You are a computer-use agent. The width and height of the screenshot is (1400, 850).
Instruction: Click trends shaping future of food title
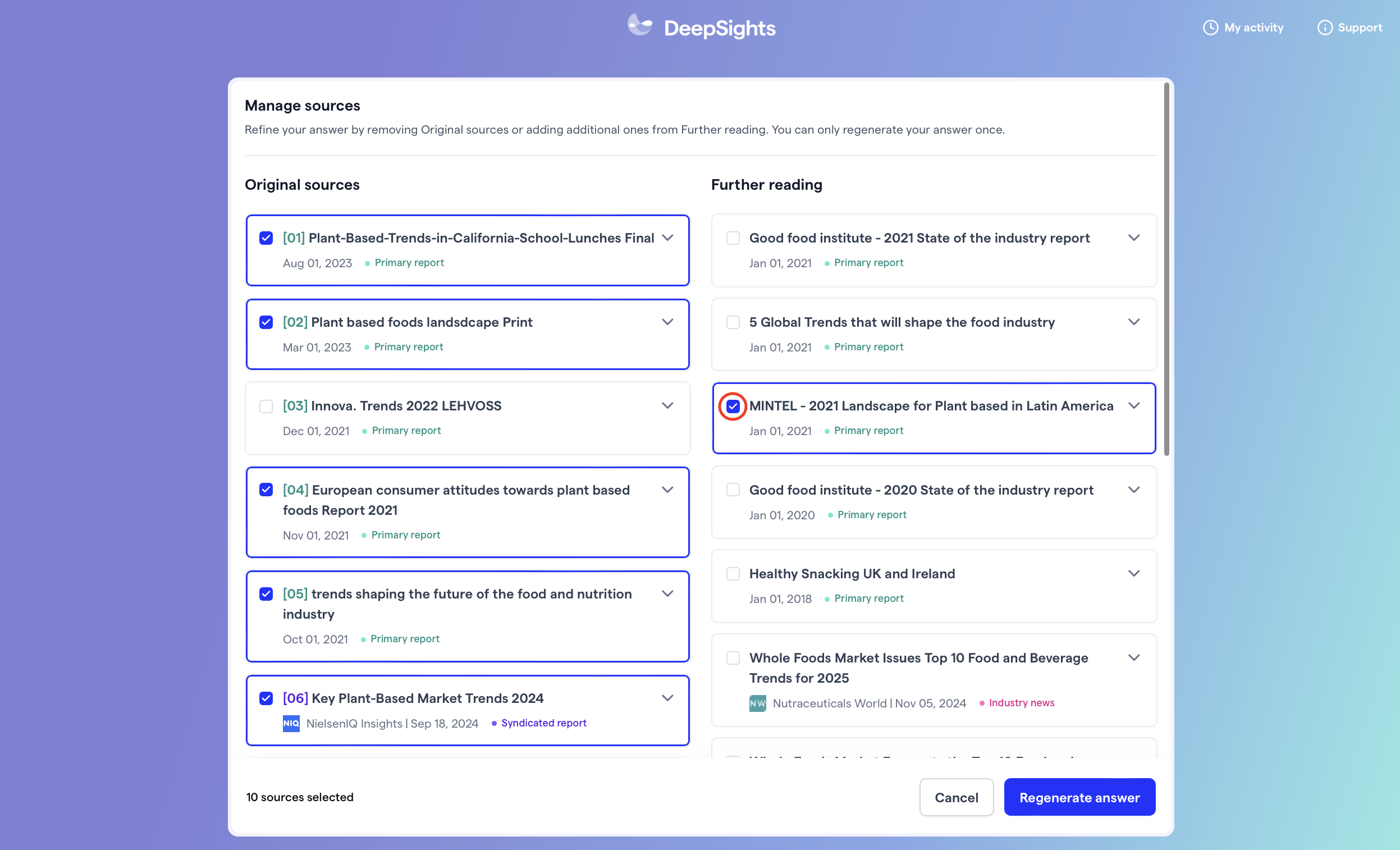point(457,604)
